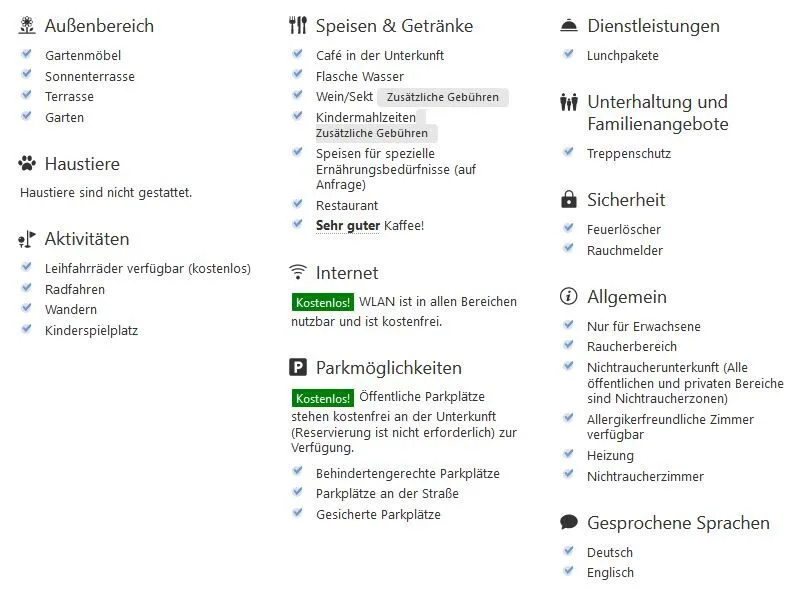Click the green Kostenlos! badge under Internet
Screen dimensions: 812x609
(323, 302)
